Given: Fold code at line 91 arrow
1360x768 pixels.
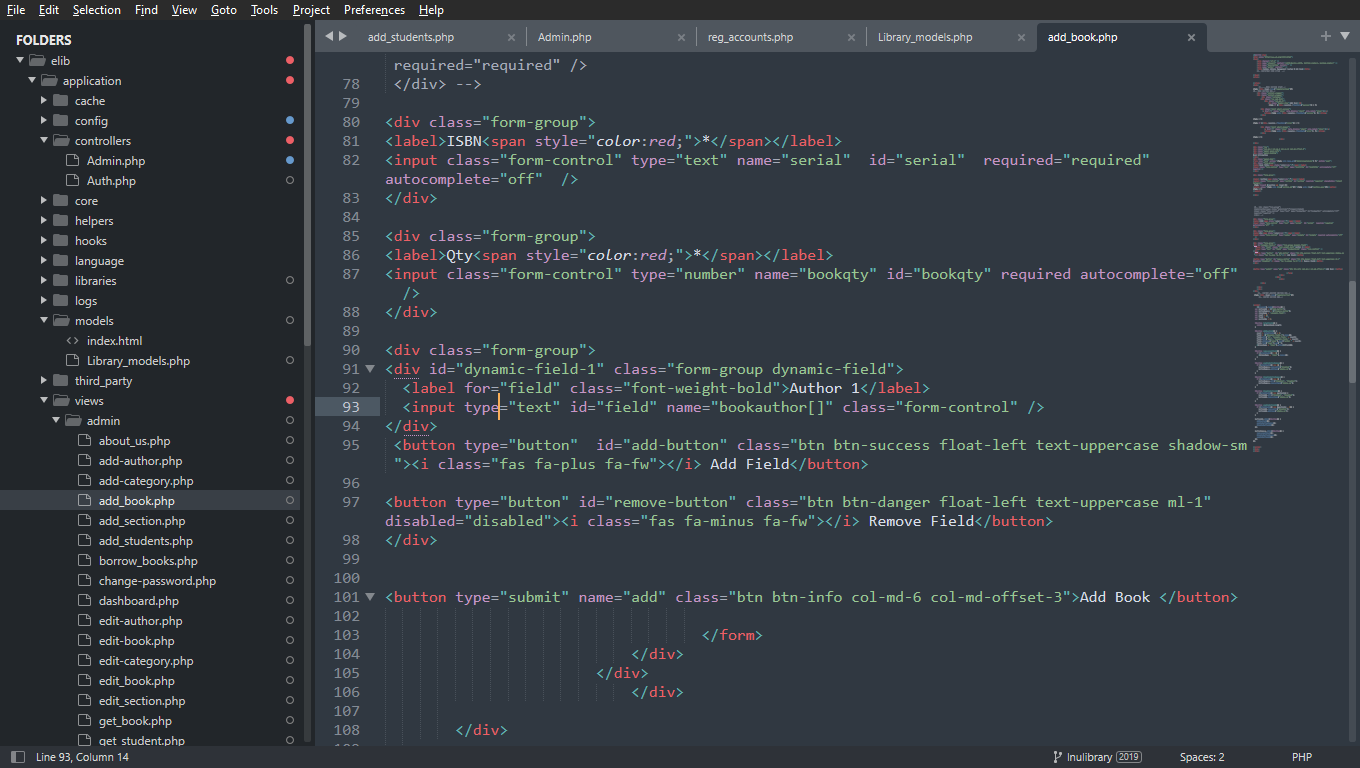Looking at the screenshot, I should click(x=370, y=369).
